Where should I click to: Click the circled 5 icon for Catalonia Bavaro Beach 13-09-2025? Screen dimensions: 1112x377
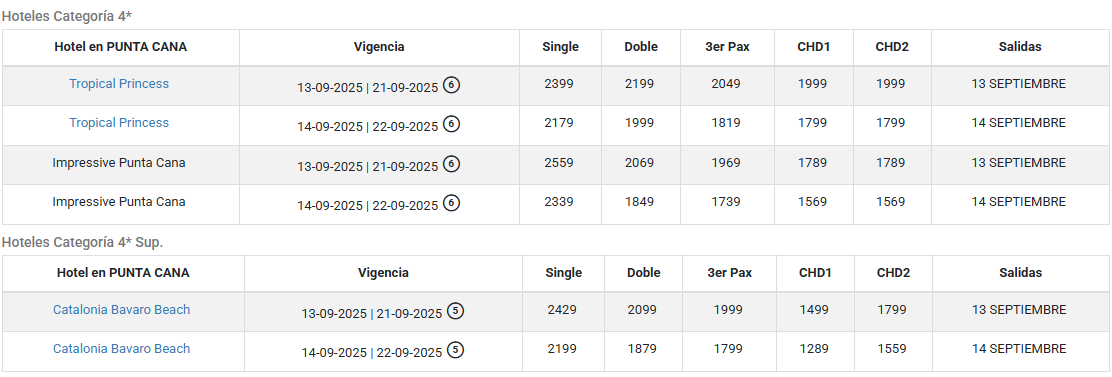click(x=456, y=311)
